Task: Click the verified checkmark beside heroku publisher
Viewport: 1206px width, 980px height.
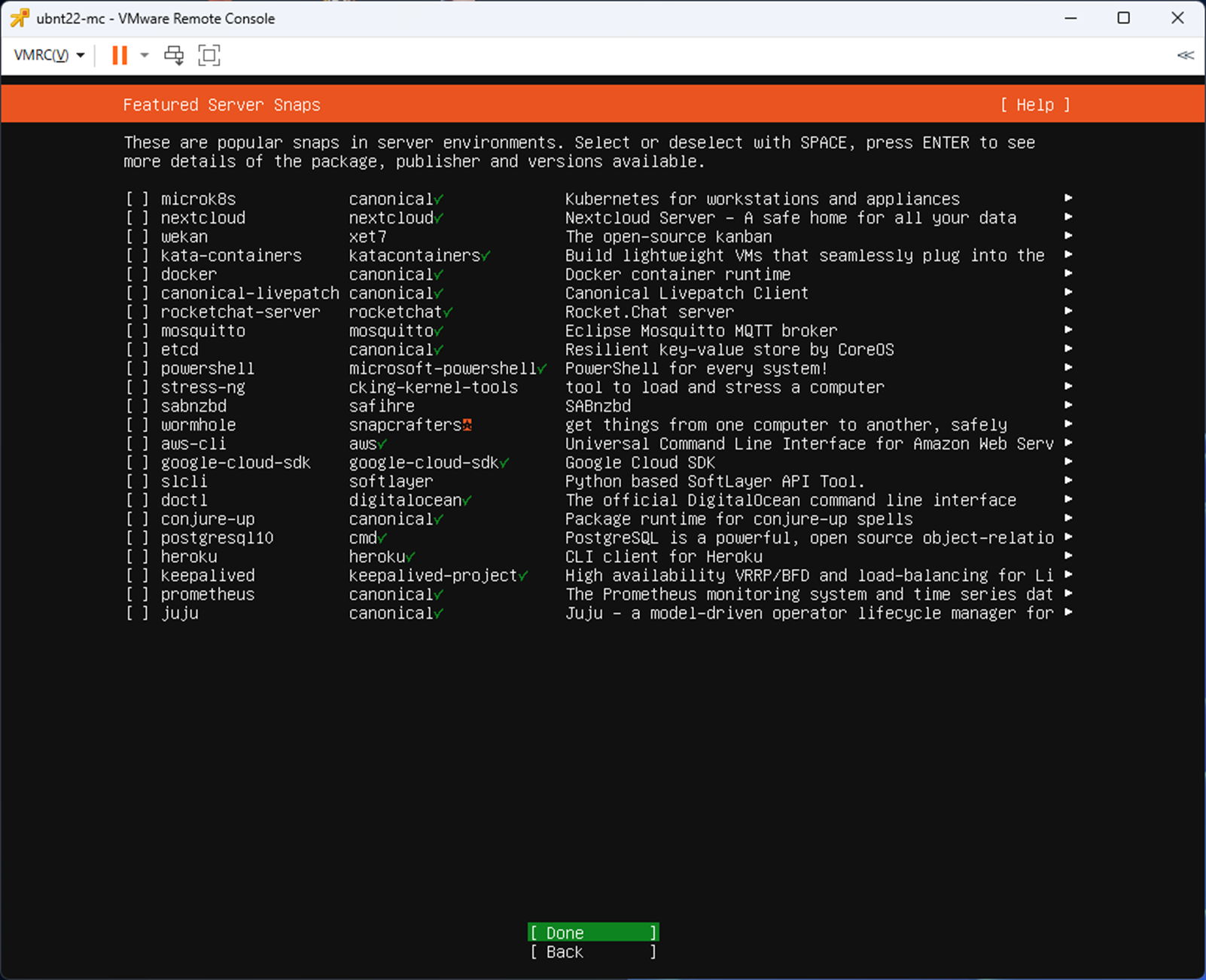Action: point(410,557)
